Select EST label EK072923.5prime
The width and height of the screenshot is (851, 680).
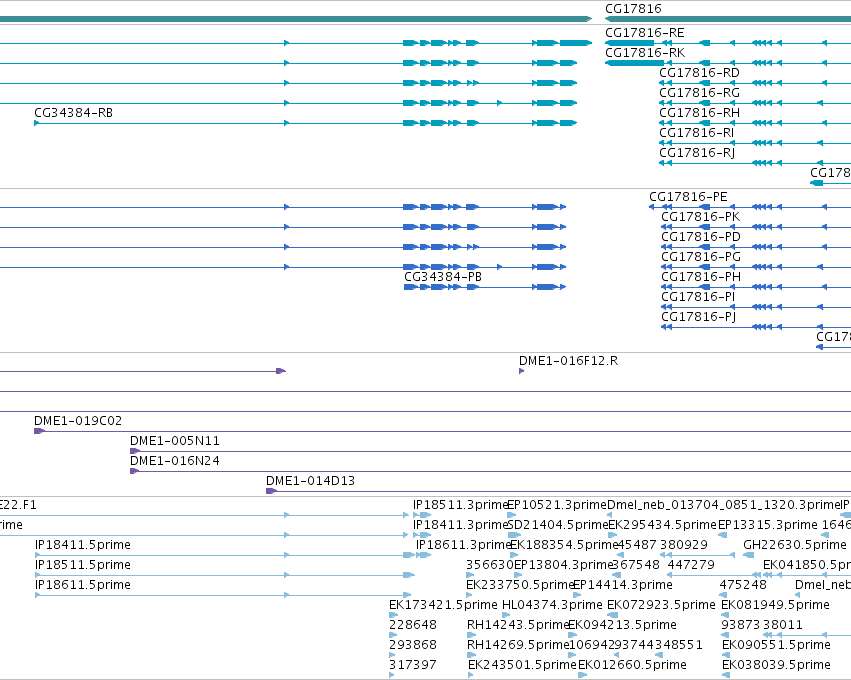661,606
